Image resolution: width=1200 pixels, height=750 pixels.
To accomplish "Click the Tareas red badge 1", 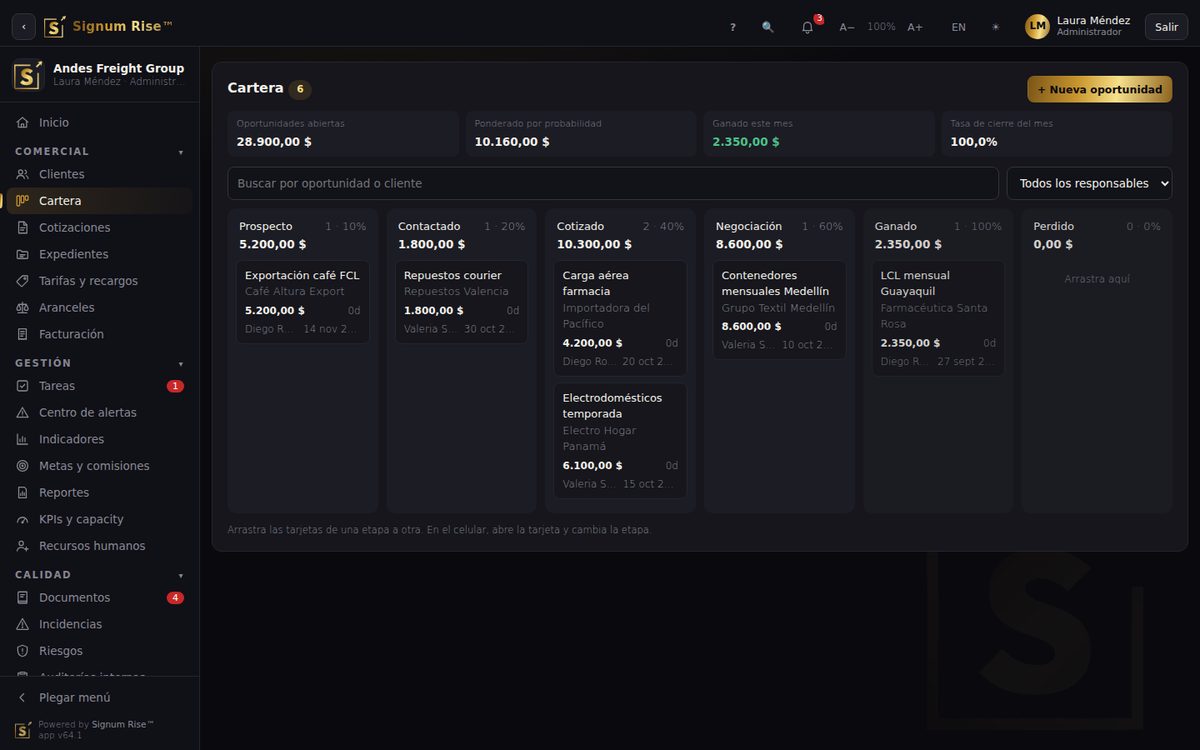I will click(x=175, y=386).
